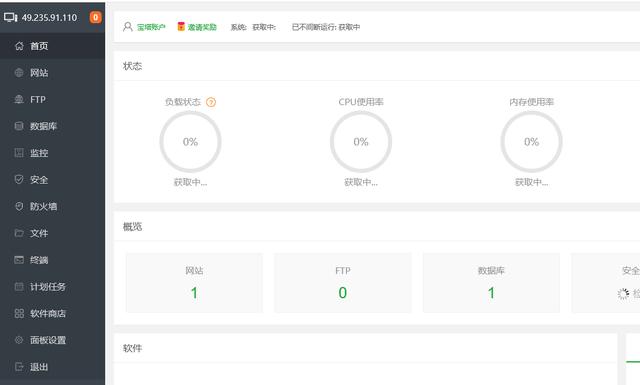Image resolution: width=640 pixels, height=385 pixels.
Task: Open the 网站 menu item
Action: pos(52,73)
